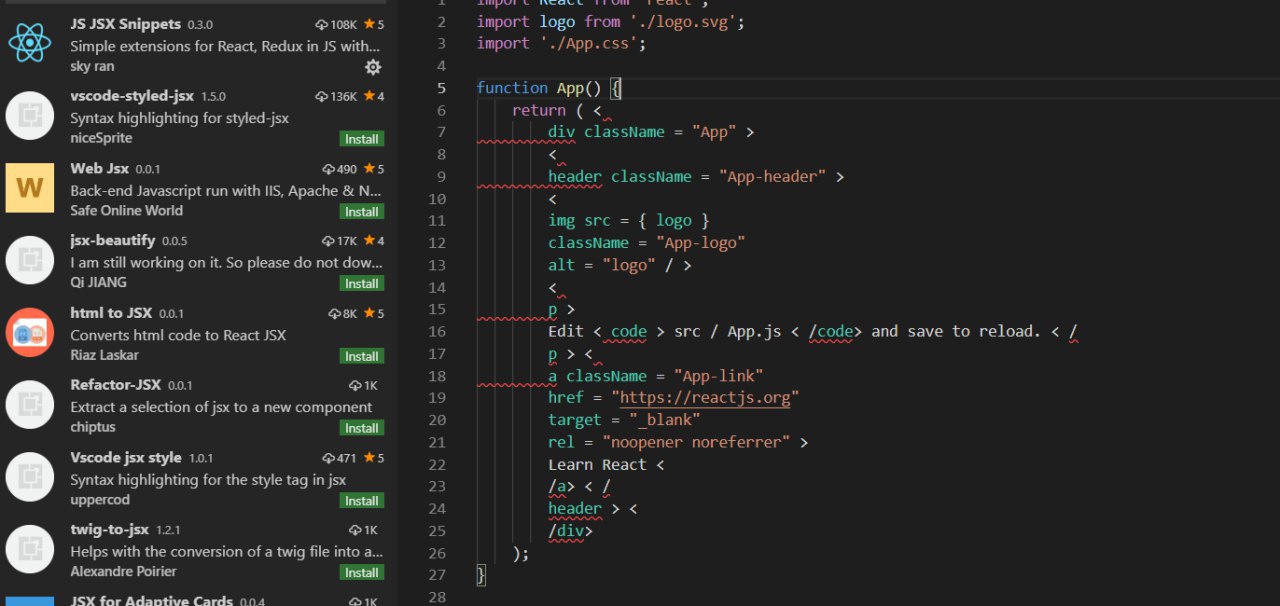Click download count icon for Refactor-JSX

(355, 386)
